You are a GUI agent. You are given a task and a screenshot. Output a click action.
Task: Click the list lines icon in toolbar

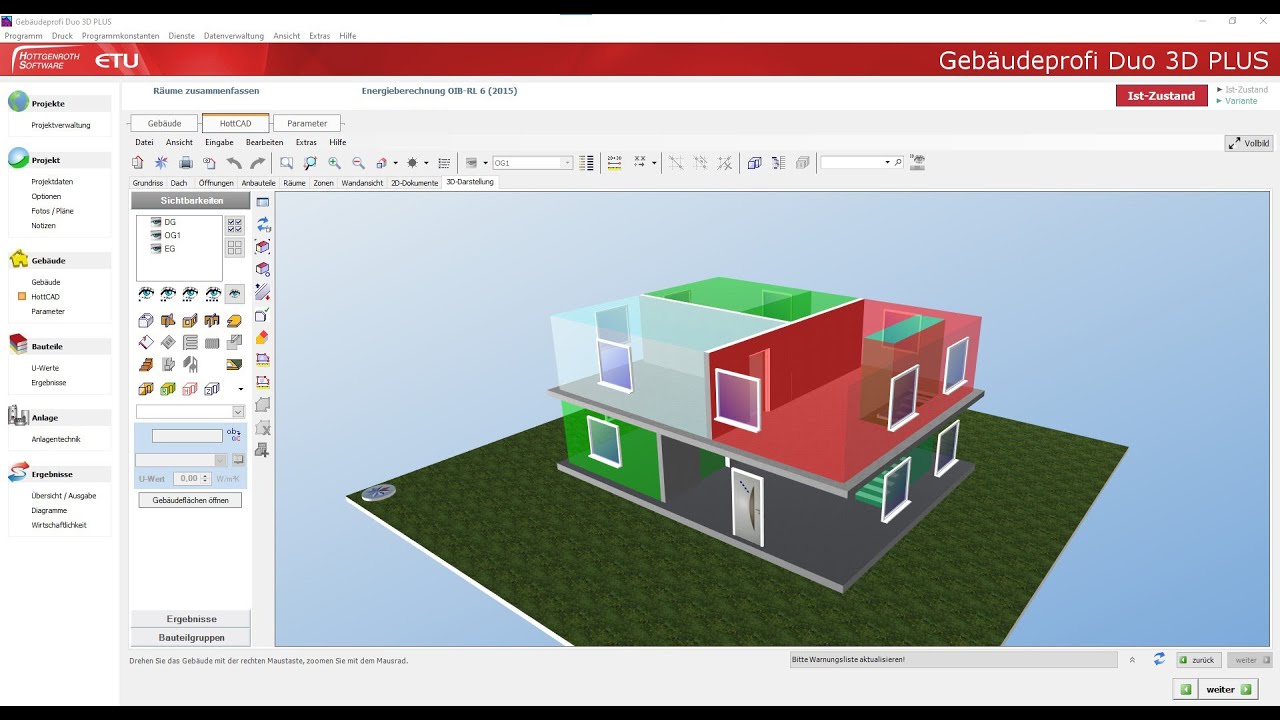(444, 163)
